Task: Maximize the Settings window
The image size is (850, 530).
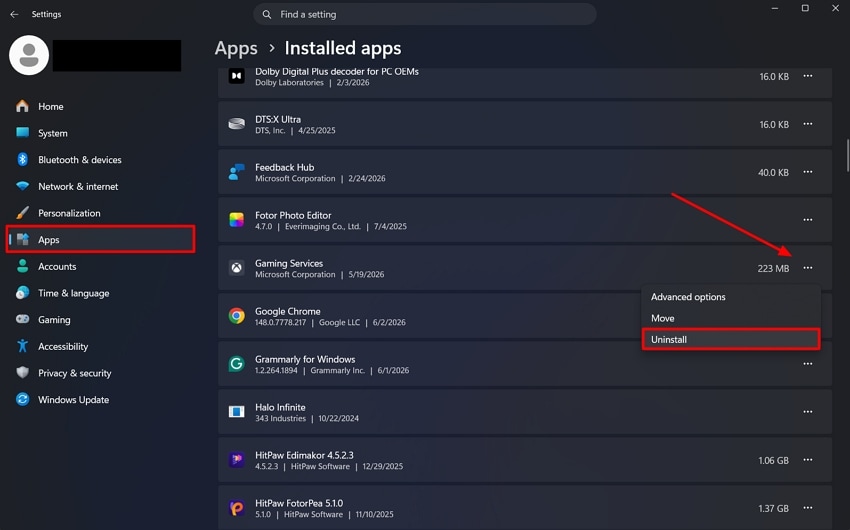Action: [805, 8]
